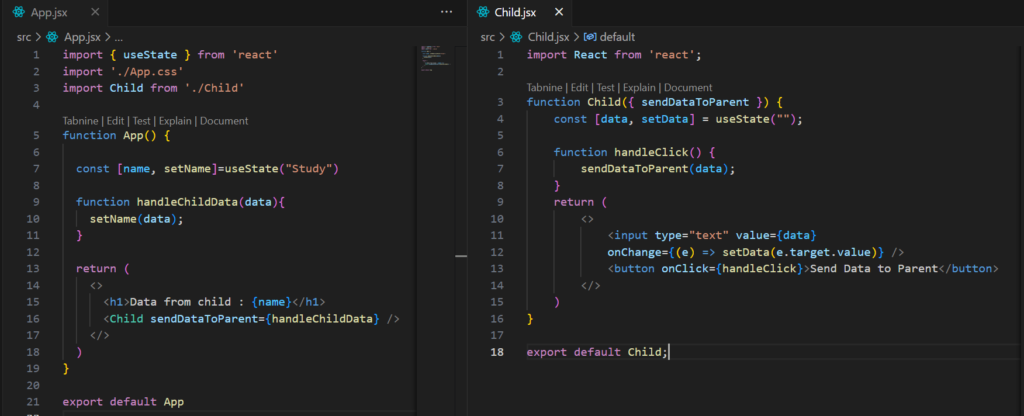1024x416 pixels.
Task: Click the App.jsx vertical scrollbar marker
Action: [461, 256]
